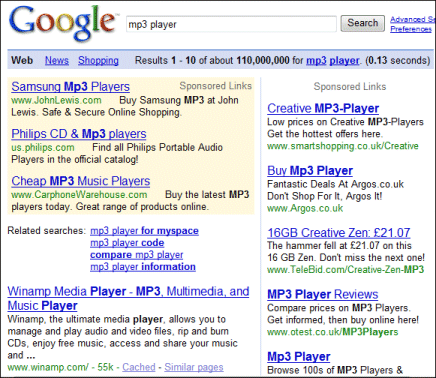The width and height of the screenshot is (436, 378).
Task: Open Winamp Media Player result title
Action: tap(128, 298)
